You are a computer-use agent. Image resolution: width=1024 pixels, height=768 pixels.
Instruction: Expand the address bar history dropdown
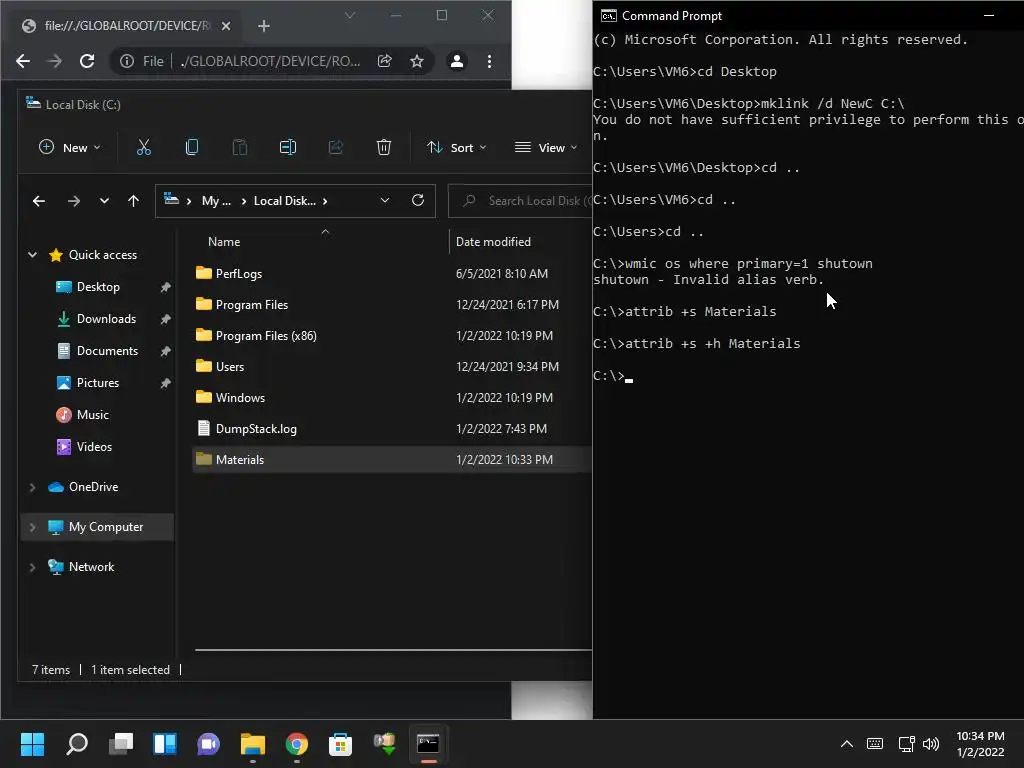(385, 200)
